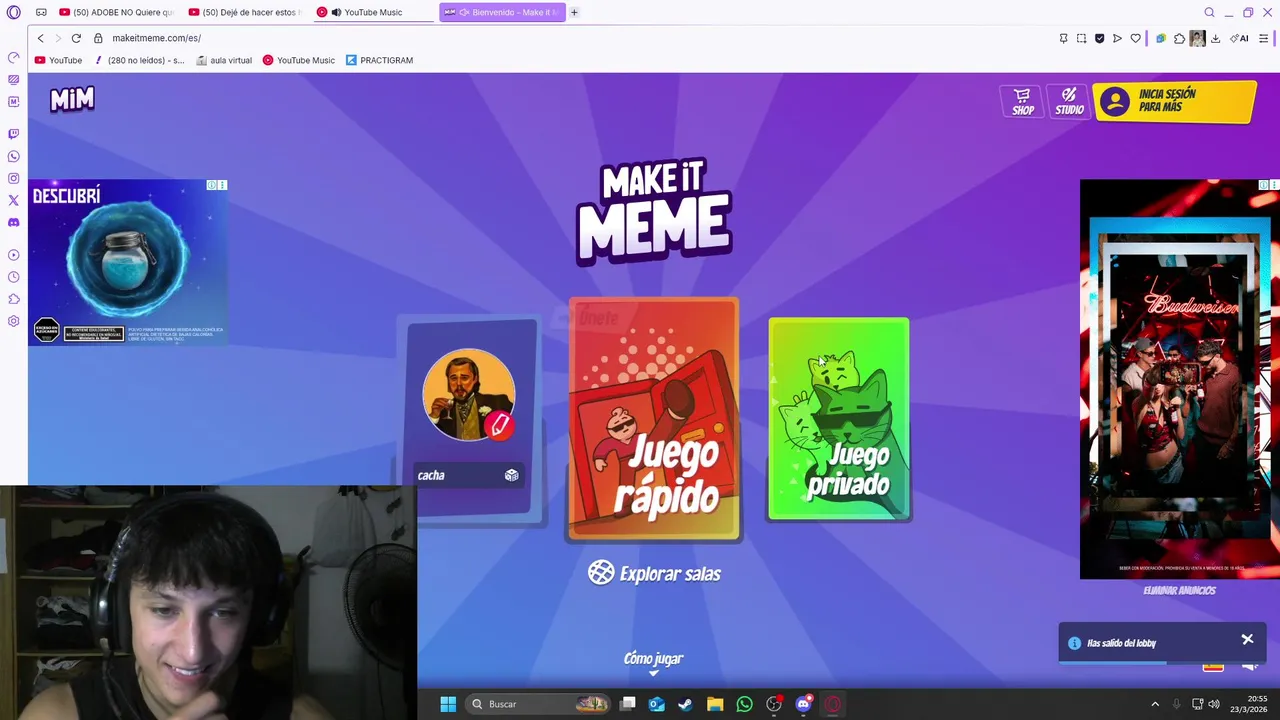Open the 280 no leídos bookmark
This screenshot has height=720, width=1280.
(139, 60)
